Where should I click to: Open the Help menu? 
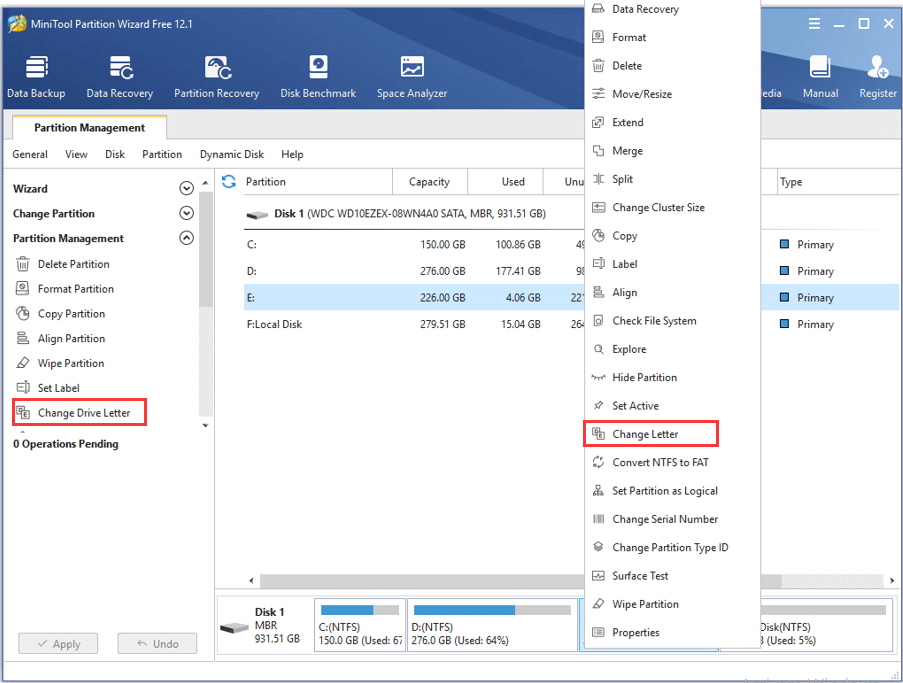(292, 154)
